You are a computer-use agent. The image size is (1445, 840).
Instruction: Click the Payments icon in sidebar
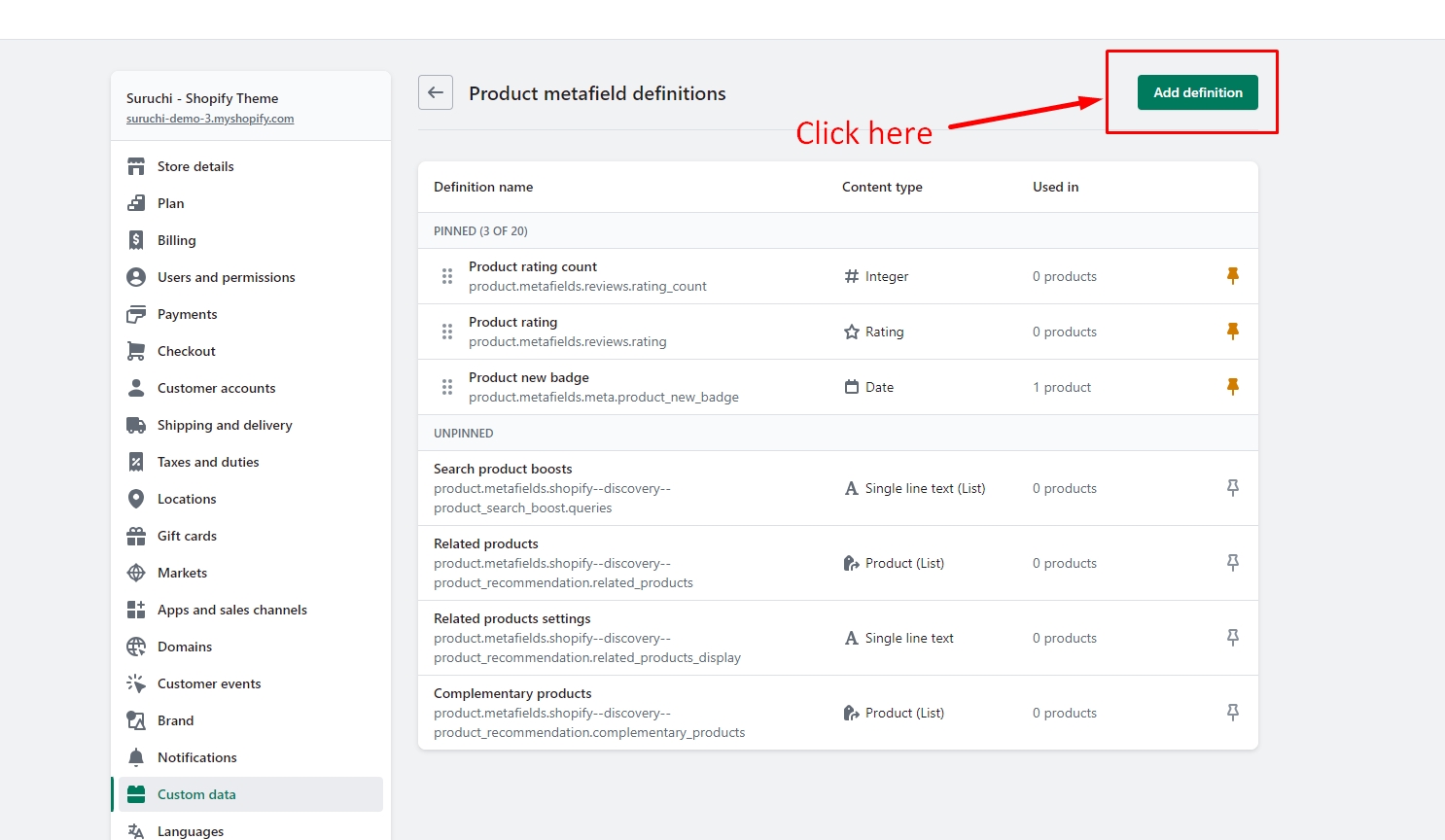tap(136, 314)
